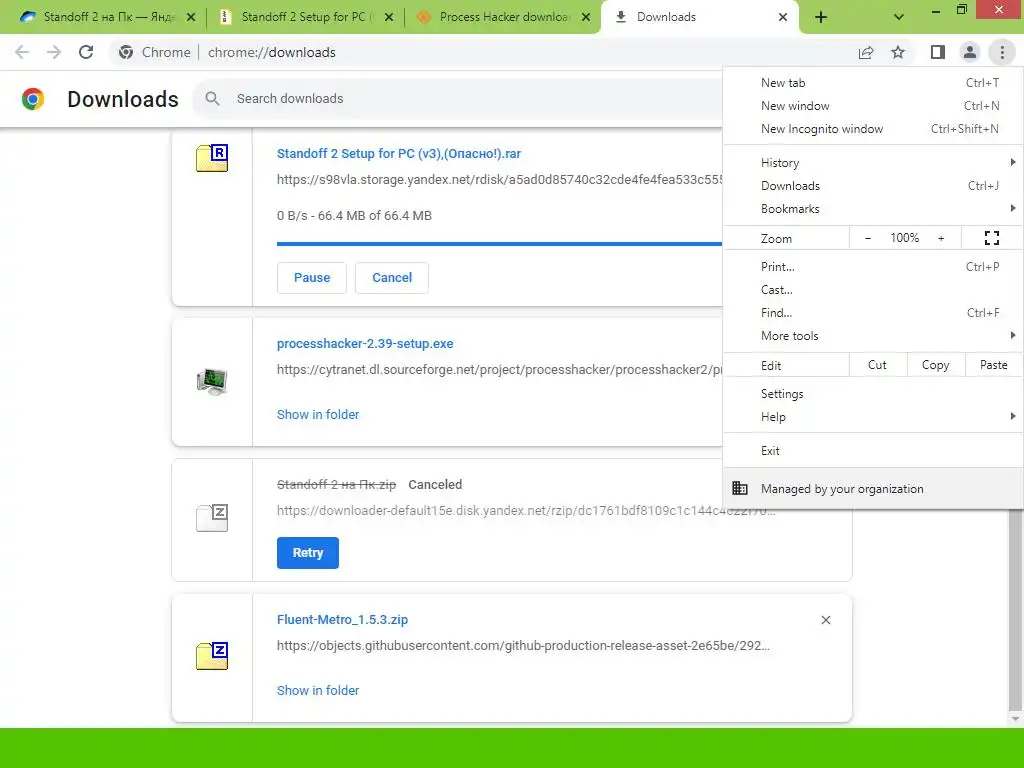Expand the Help submenu
Image resolution: width=1024 pixels, height=768 pixels.
(x=873, y=417)
